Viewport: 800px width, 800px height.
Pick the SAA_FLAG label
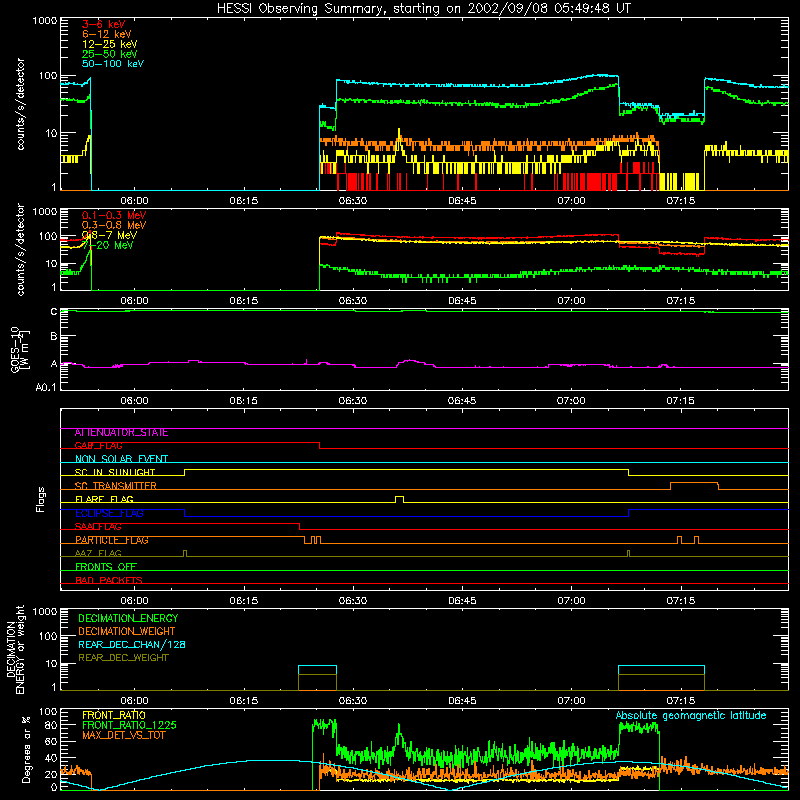pyautogui.click(x=98, y=527)
